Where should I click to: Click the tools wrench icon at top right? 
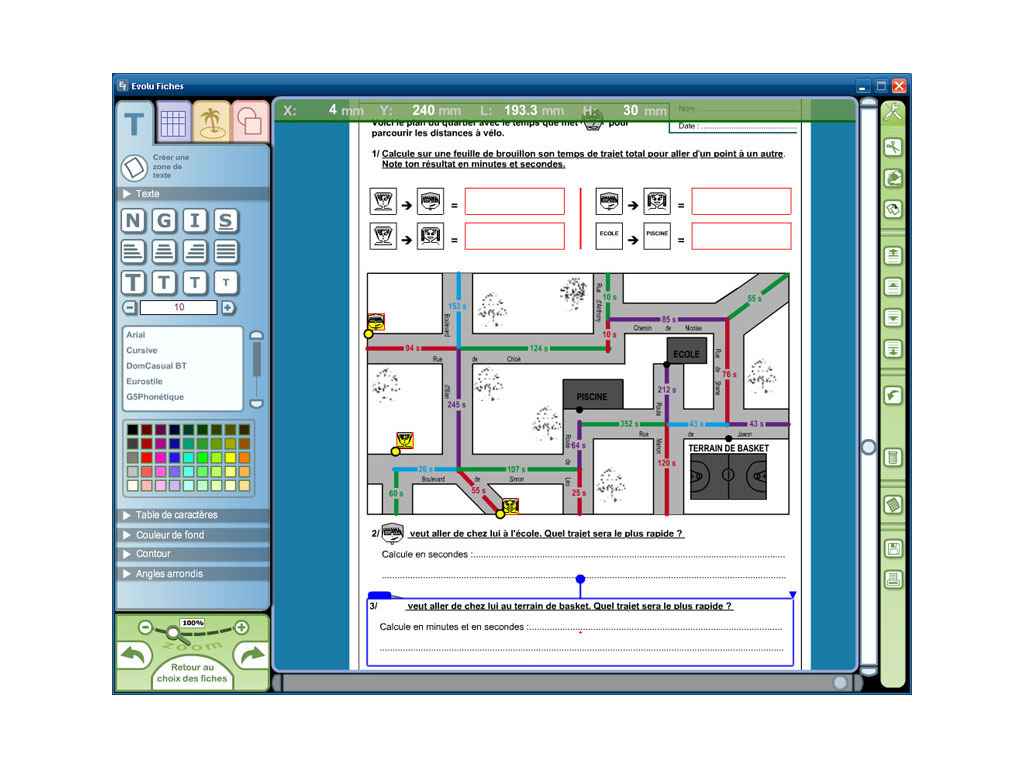pos(893,112)
